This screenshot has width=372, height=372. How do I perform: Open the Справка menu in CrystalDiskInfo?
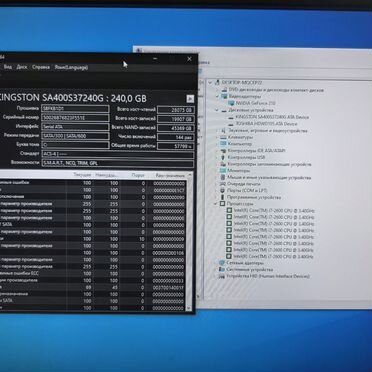tap(41, 67)
